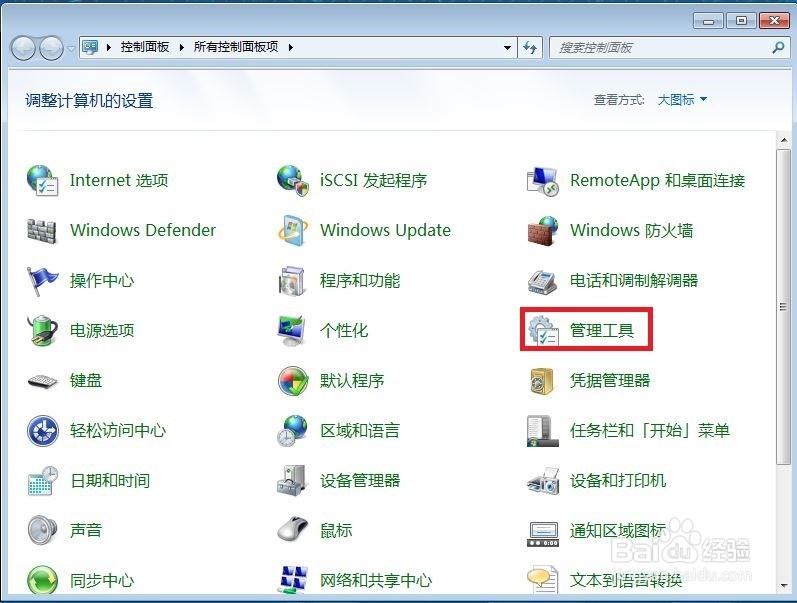Refresh the control panel view
This screenshot has width=797, height=603.
click(530, 48)
